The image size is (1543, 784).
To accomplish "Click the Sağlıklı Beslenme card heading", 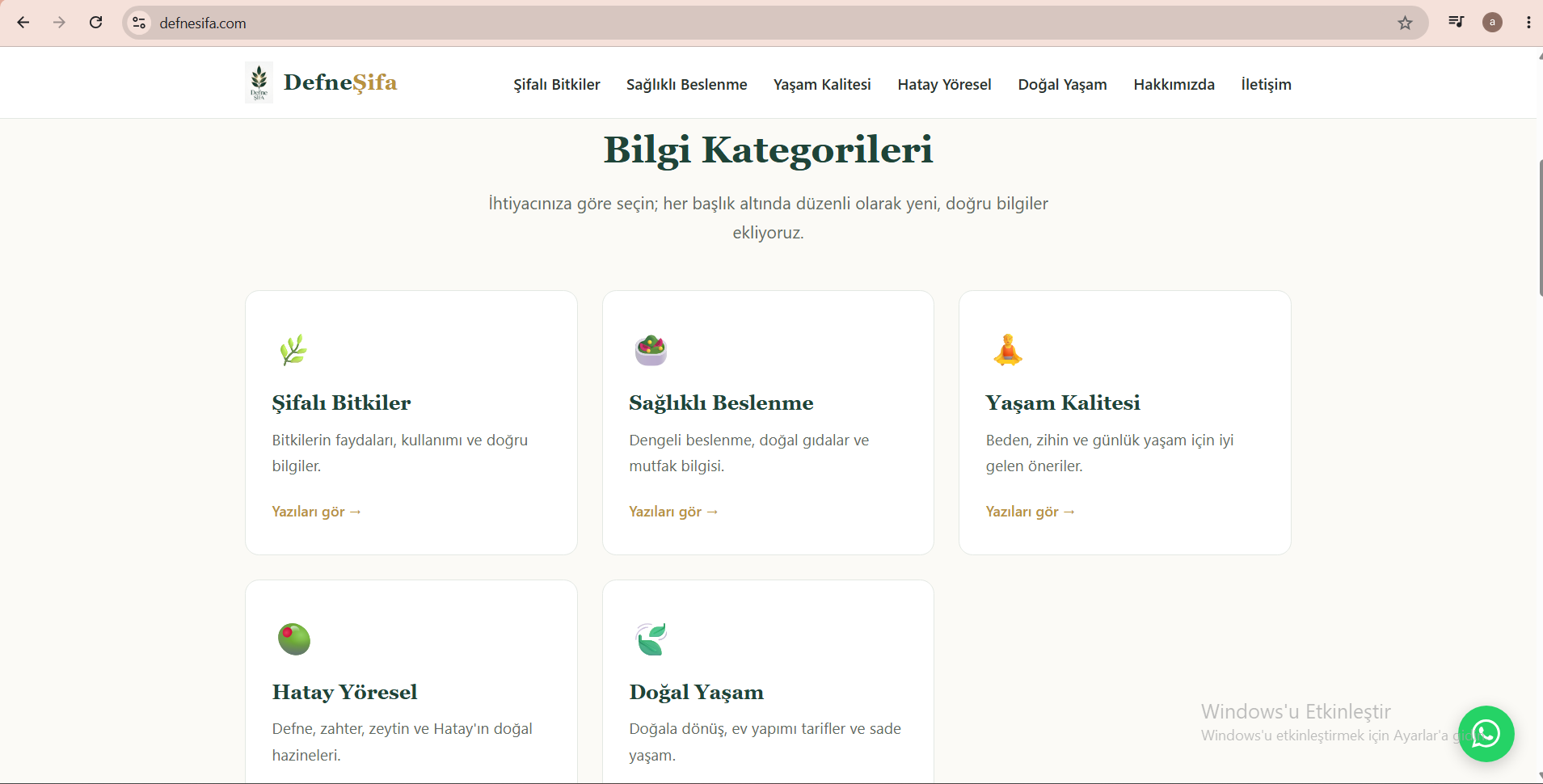I will coord(721,403).
